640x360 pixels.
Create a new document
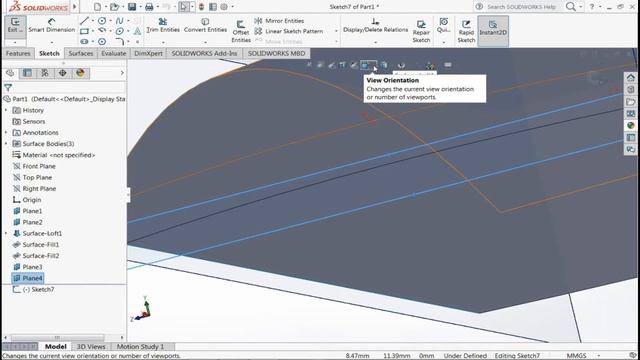pos(97,7)
